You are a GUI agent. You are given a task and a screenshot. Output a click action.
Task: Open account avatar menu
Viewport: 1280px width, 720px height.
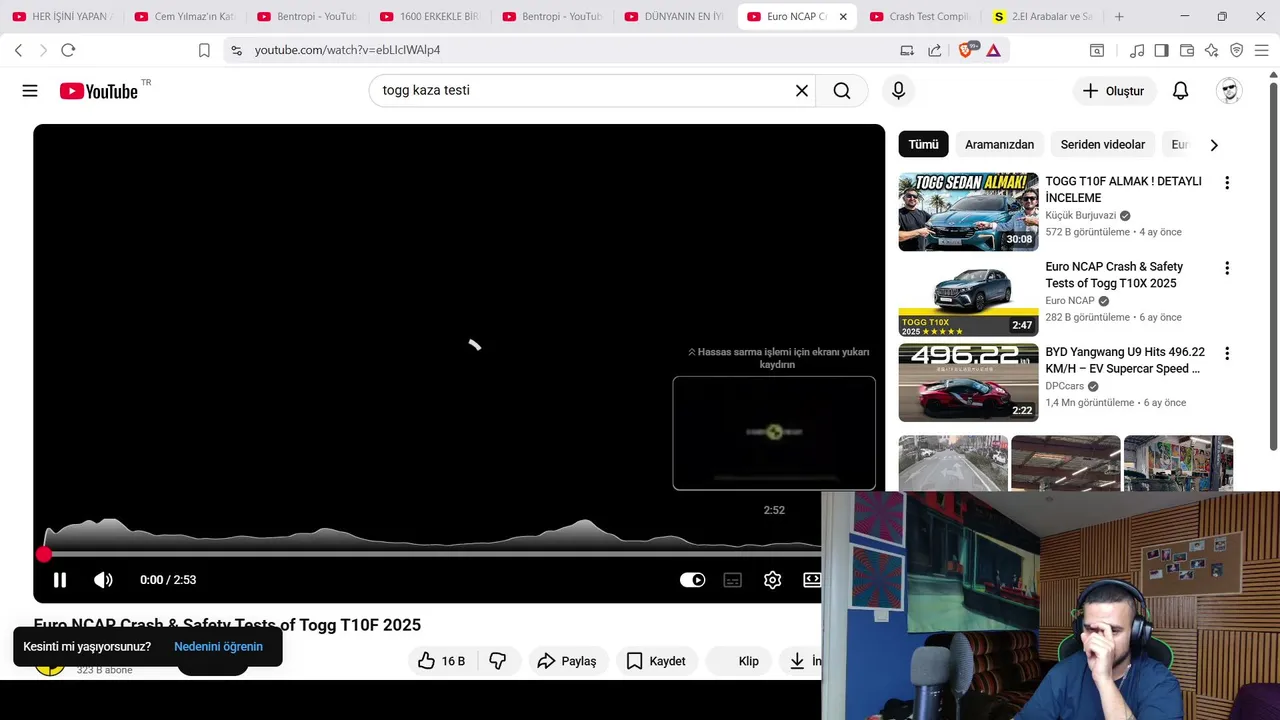(1229, 91)
